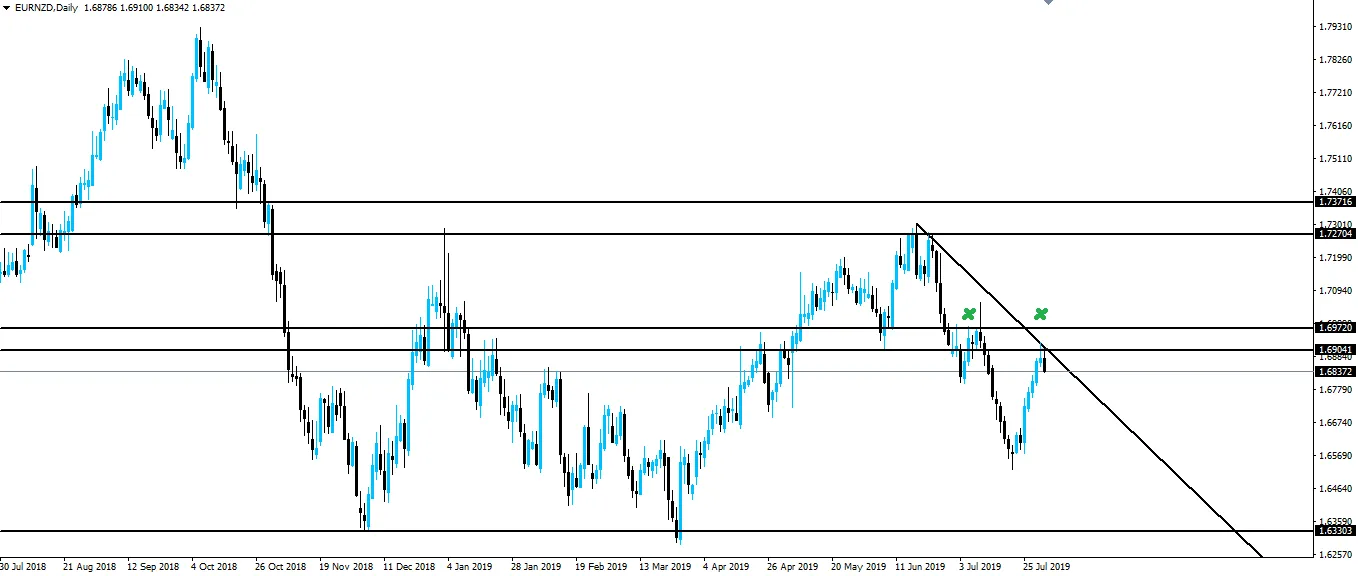The image size is (1358, 576).
Task: Click the 1.65690 price scale label
Action: (x=1336, y=456)
